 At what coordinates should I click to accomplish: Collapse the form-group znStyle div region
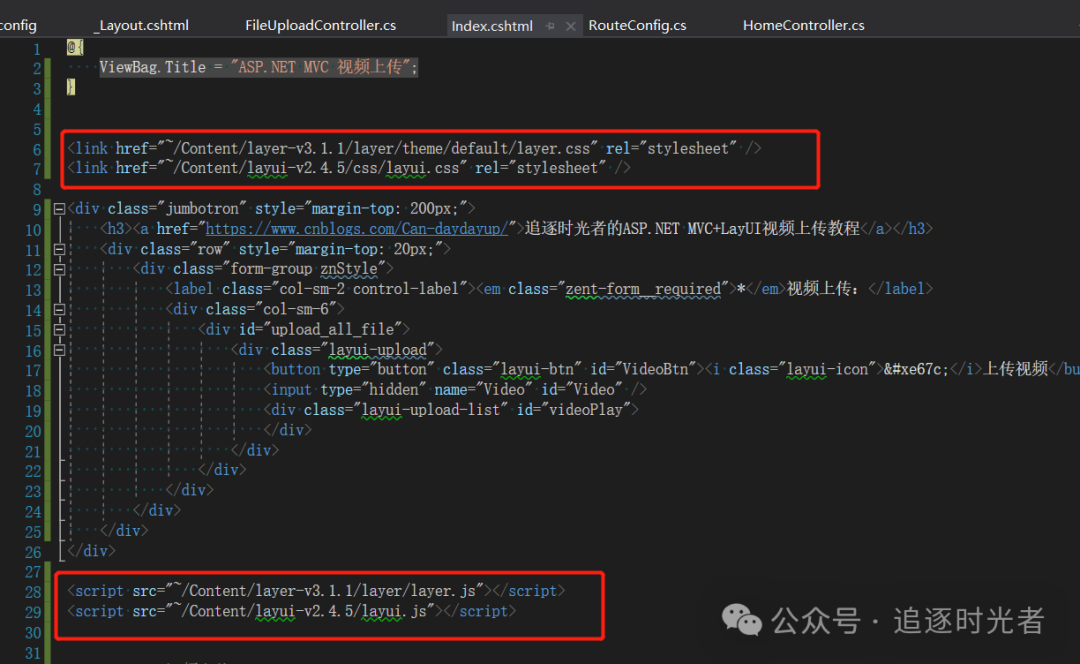pos(59,268)
